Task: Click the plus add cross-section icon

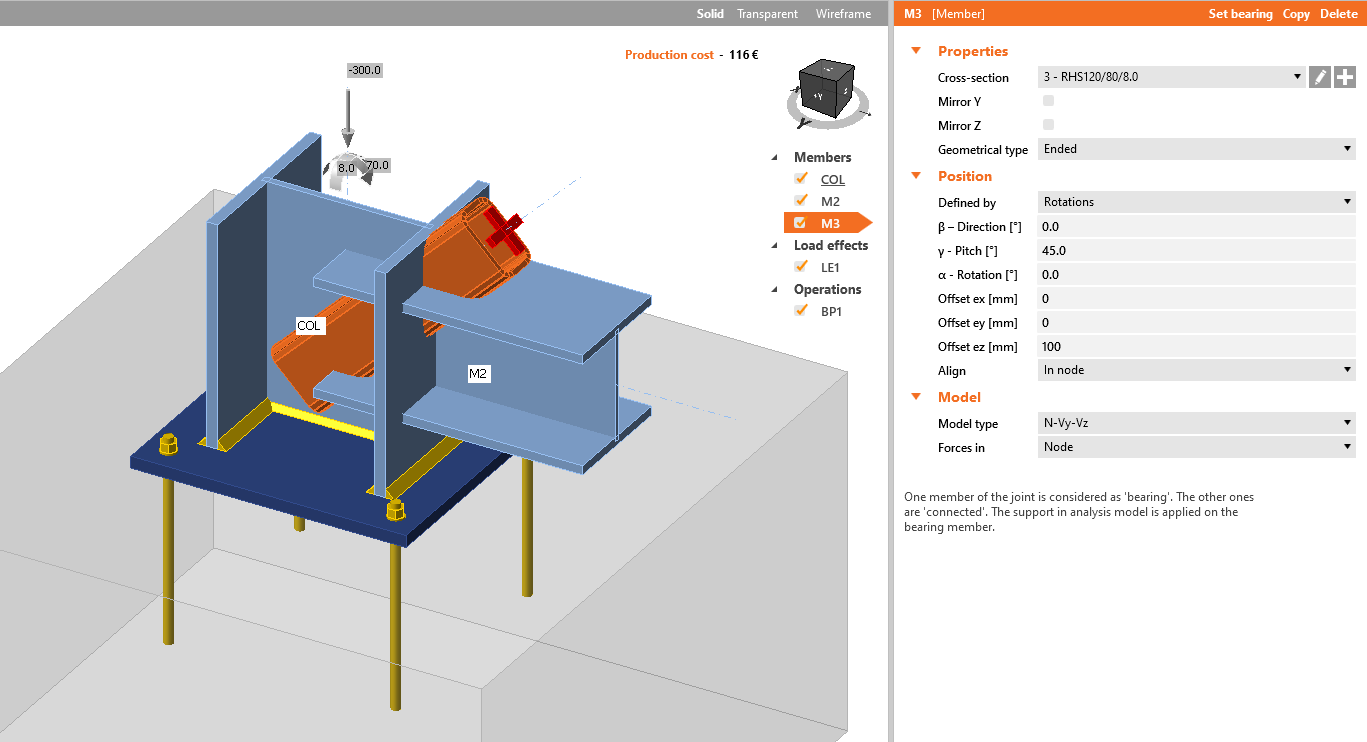Action: click(x=1345, y=77)
